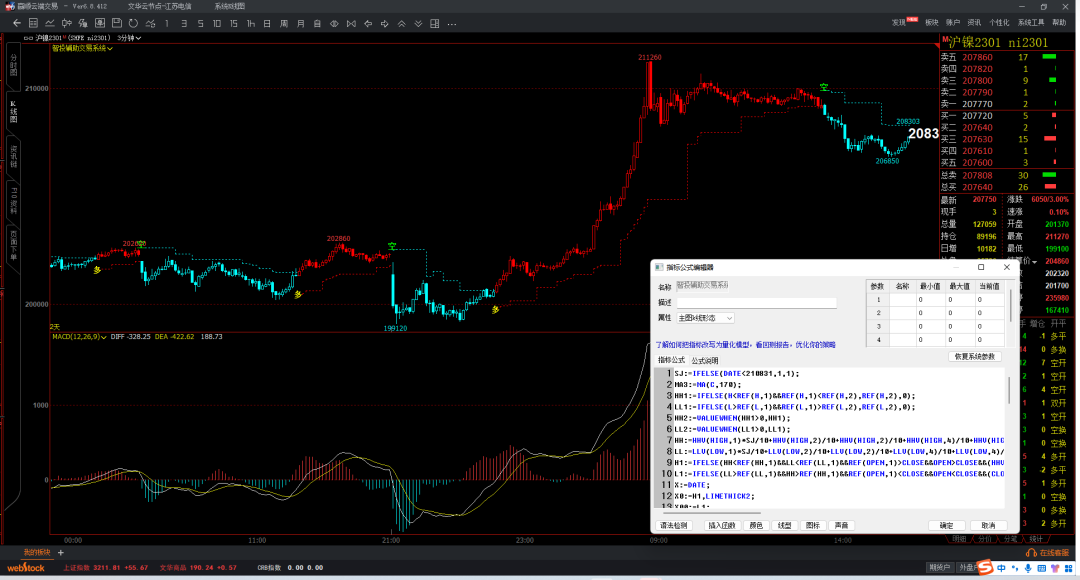Select the line chart toolbar icon
Image resolution: width=1080 pixels, height=580 pixels.
click(50, 23)
